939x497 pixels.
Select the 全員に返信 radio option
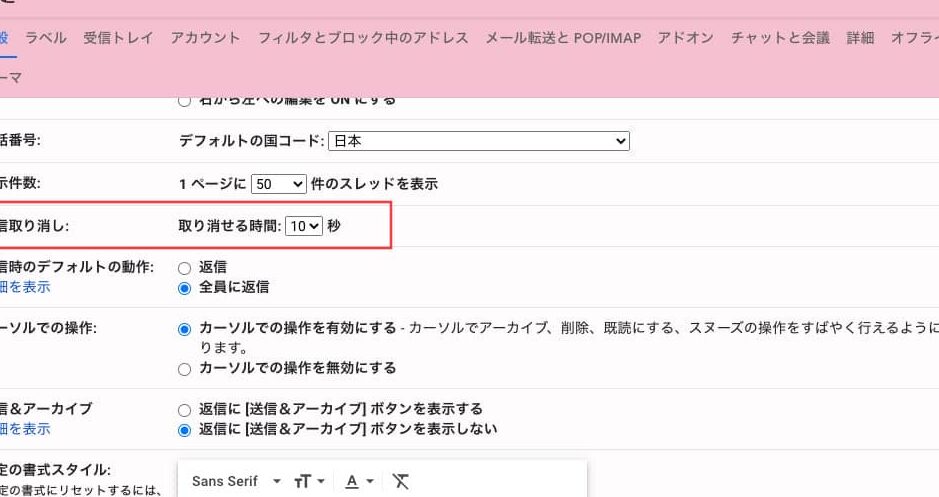(x=184, y=288)
